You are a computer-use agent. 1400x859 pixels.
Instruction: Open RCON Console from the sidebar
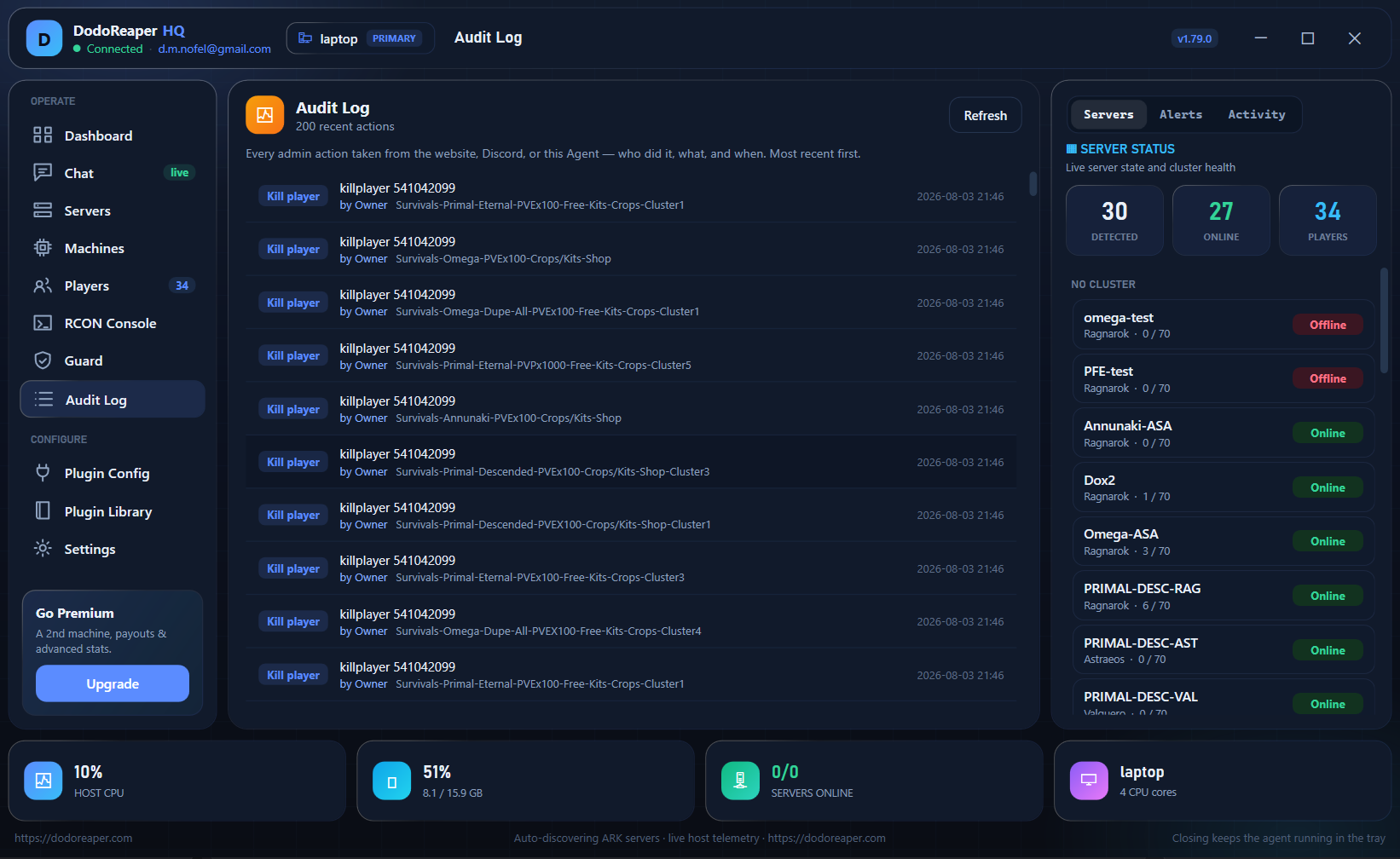tap(113, 323)
